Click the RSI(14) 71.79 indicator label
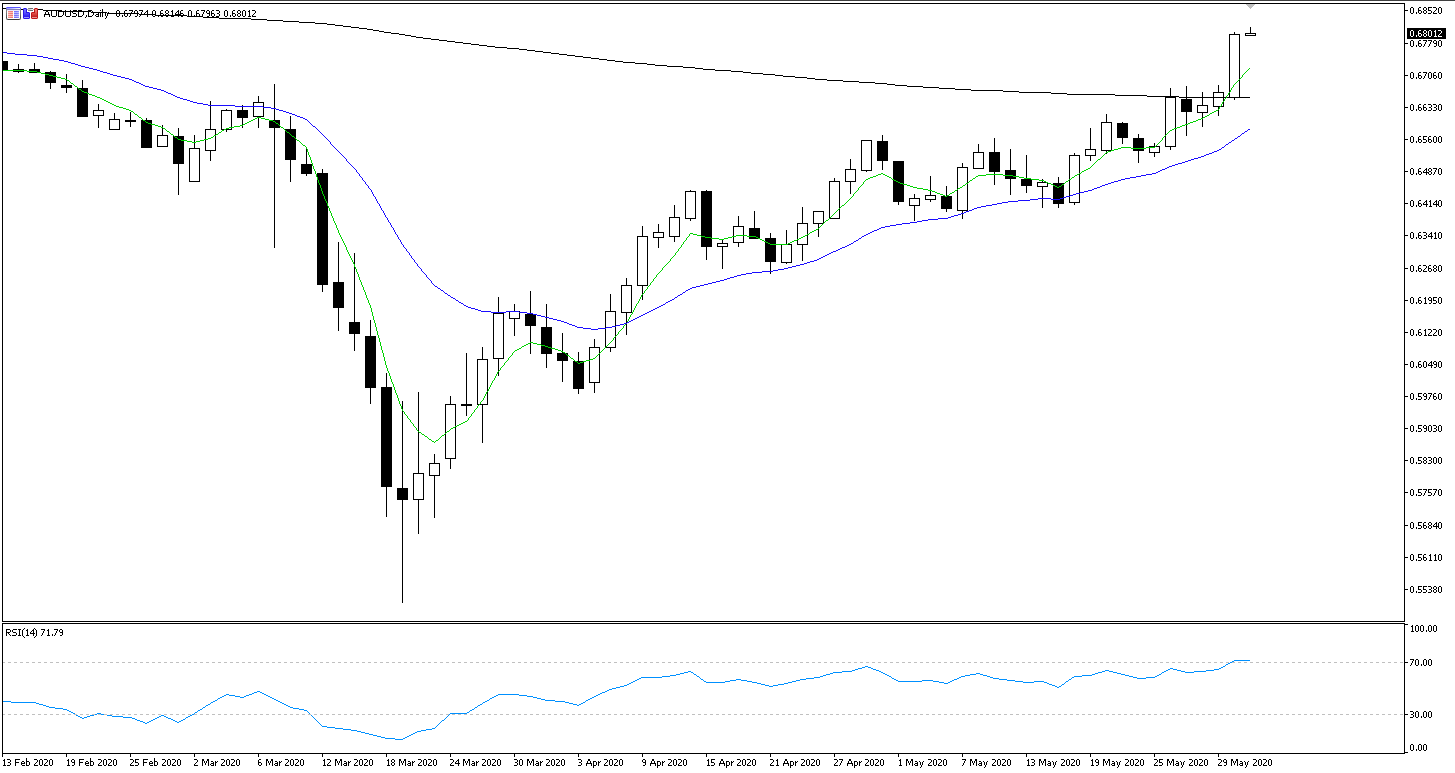Image resolution: width=1455 pixels, height=773 pixels. point(34,632)
